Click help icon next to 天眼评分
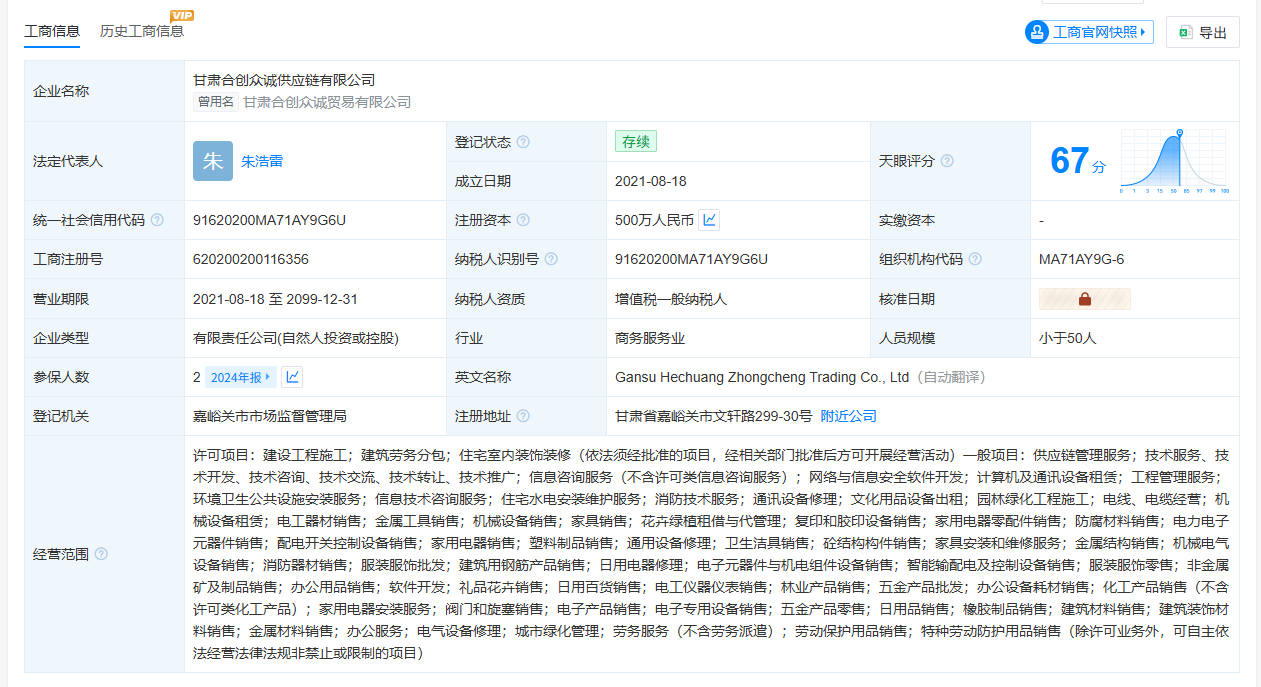Image resolution: width=1261 pixels, height=687 pixels. 947,161
